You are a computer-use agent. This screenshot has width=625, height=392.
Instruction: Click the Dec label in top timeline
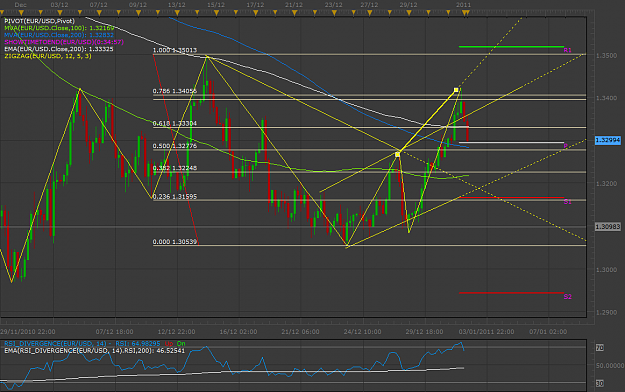coord(20,5)
